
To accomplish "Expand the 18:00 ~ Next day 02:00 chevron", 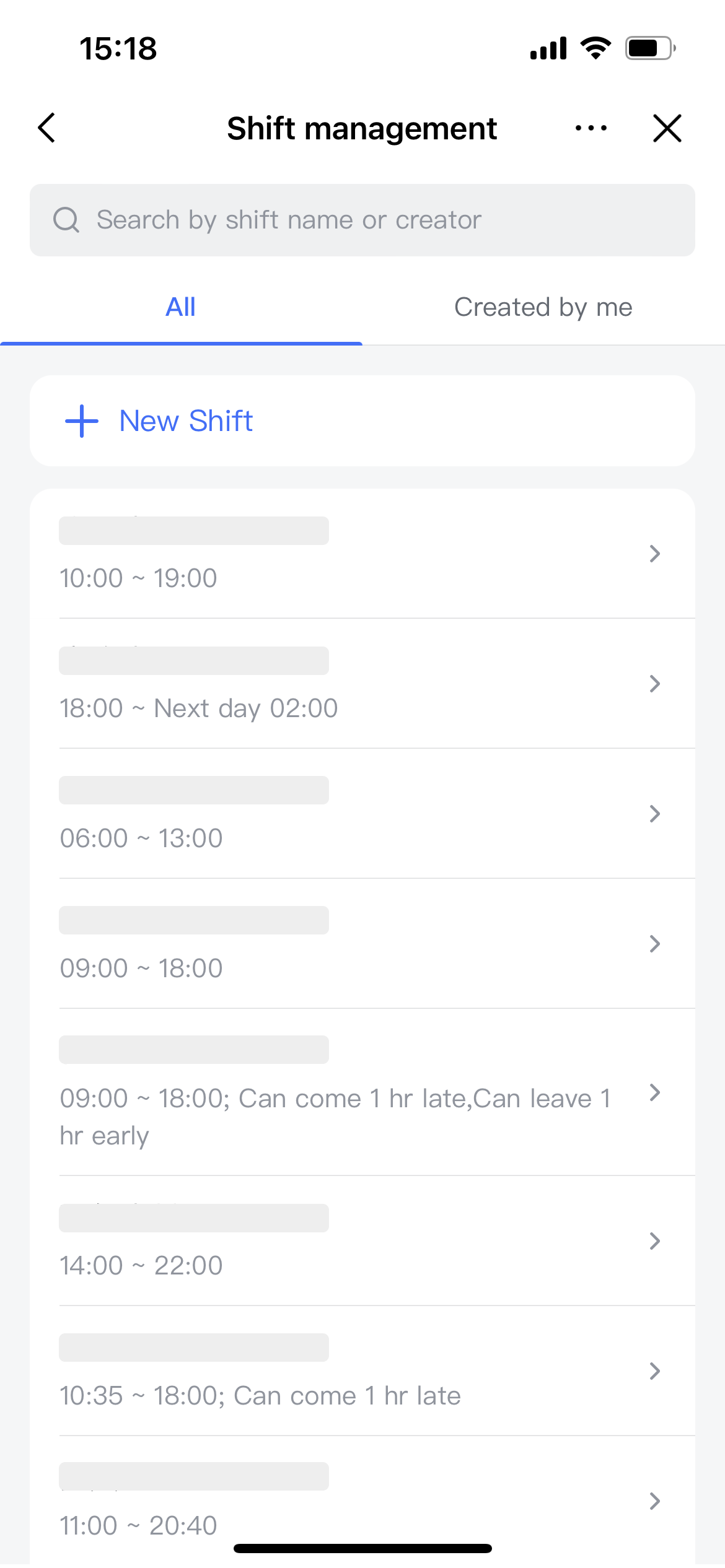I will (654, 684).
